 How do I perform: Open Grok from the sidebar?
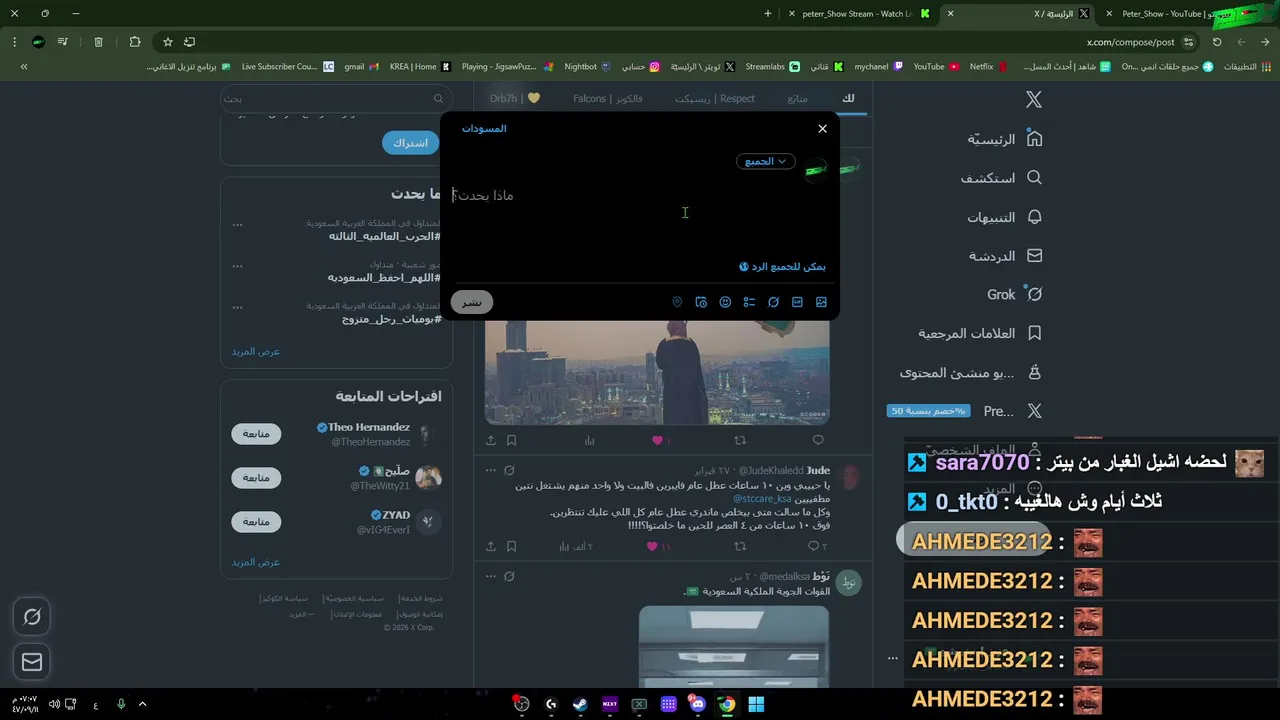(1015, 295)
